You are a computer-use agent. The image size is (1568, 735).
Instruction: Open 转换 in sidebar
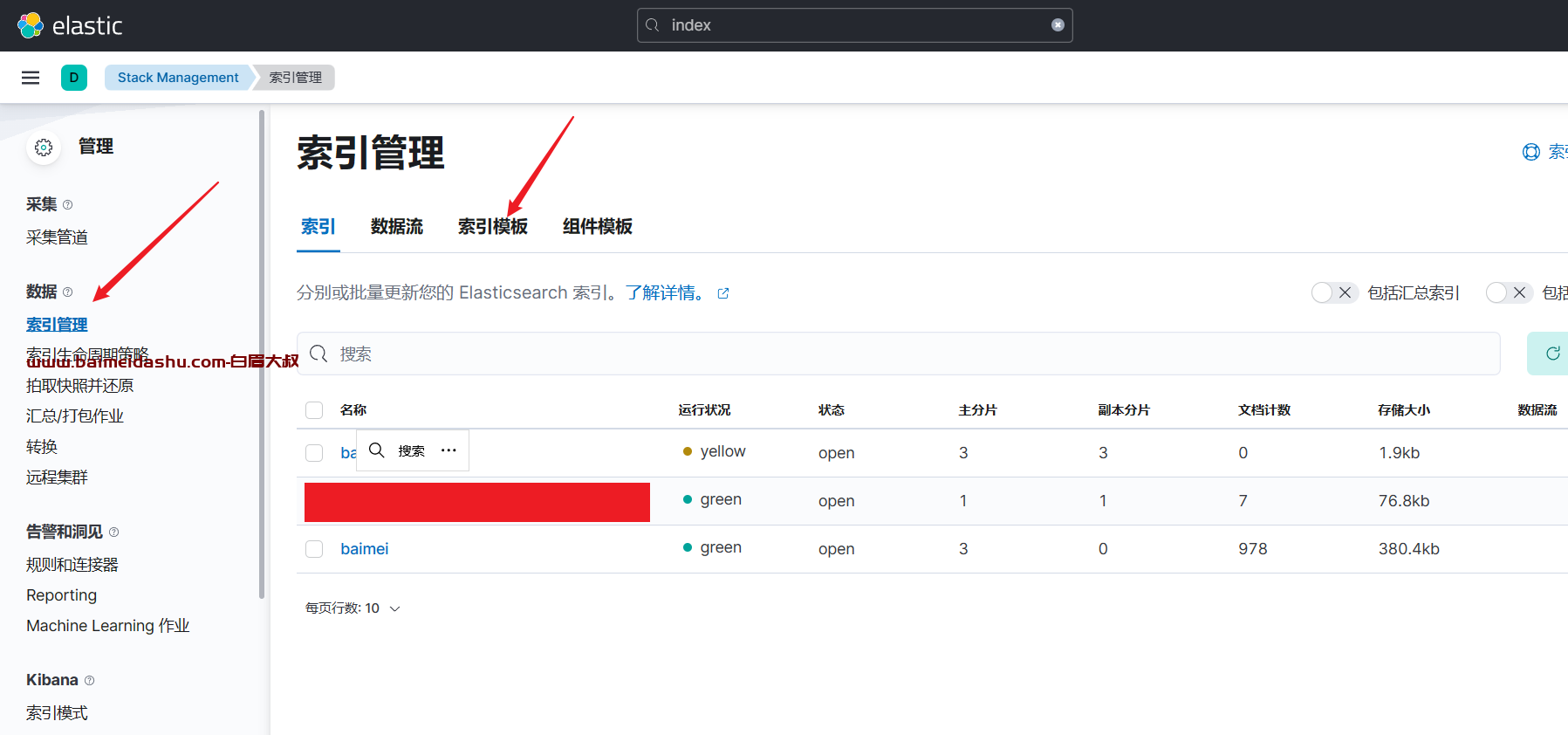tap(42, 447)
